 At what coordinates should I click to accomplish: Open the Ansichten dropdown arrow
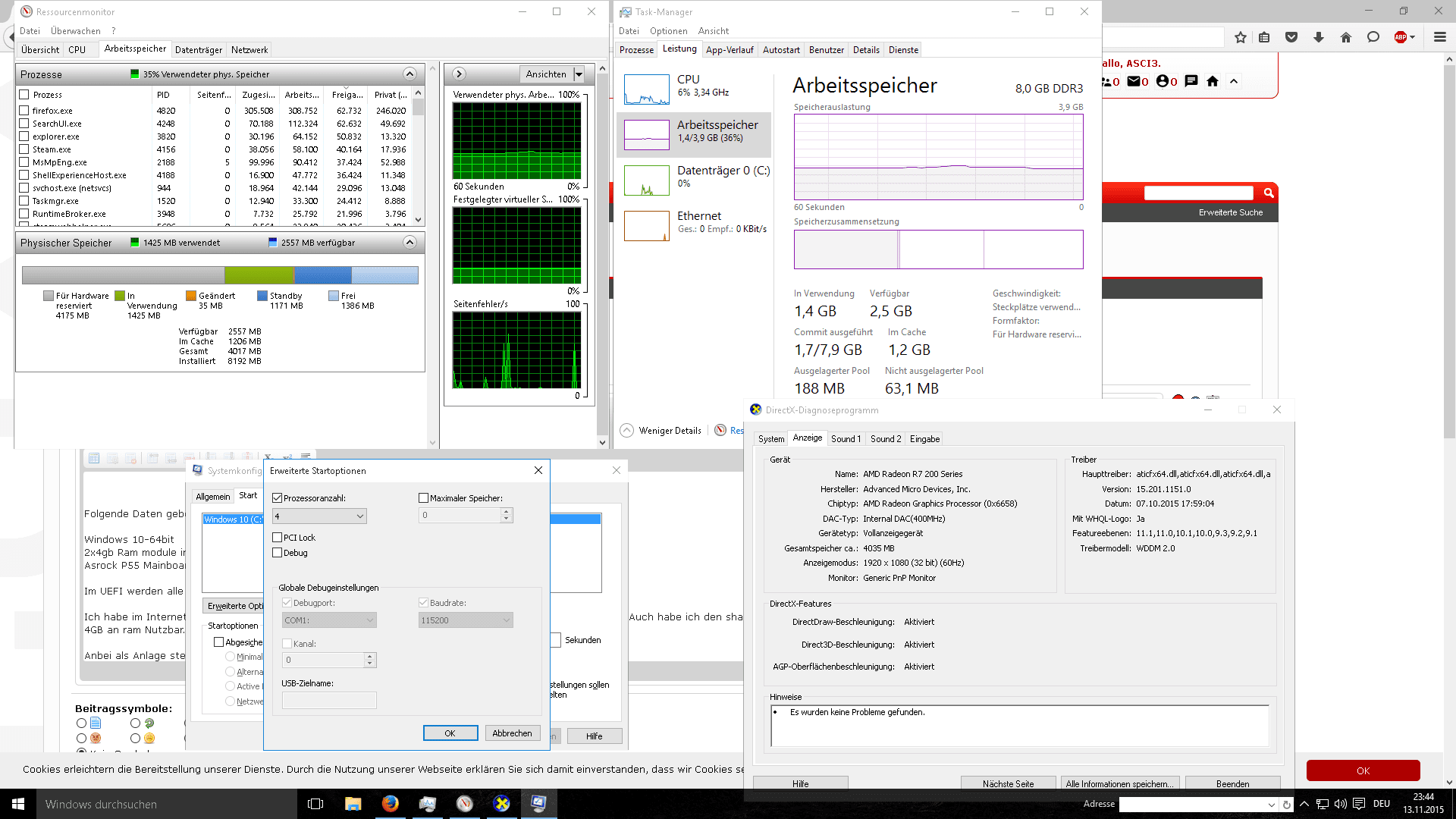click(579, 74)
